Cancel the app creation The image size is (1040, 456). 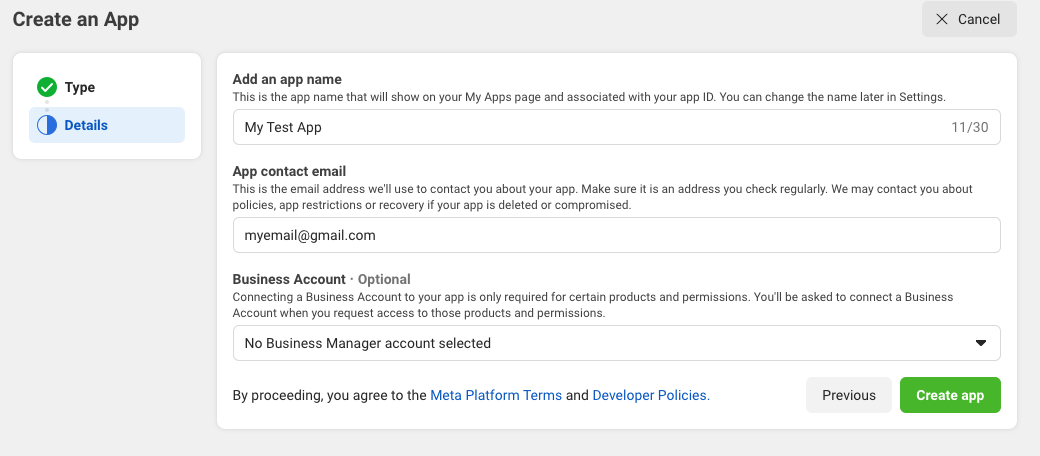coord(969,19)
